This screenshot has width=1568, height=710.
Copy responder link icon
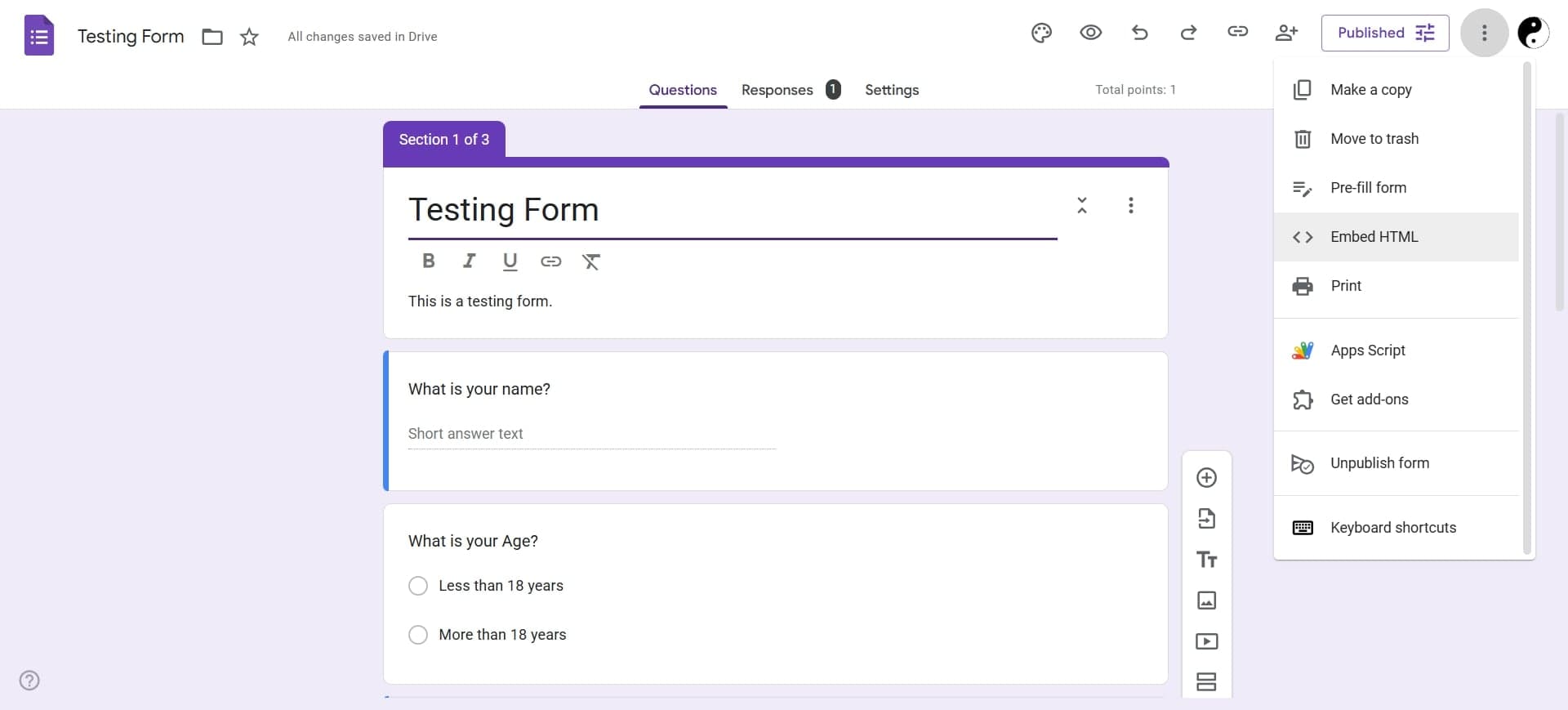click(x=1237, y=32)
